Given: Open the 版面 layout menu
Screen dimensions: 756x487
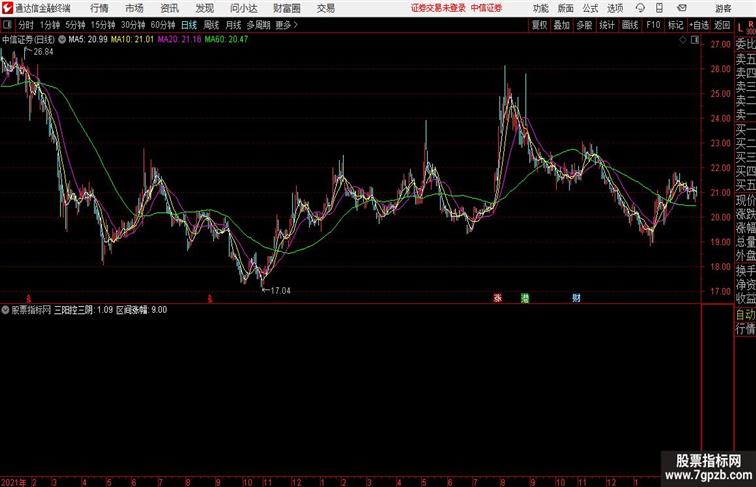Looking at the screenshot, I should [x=566, y=8].
